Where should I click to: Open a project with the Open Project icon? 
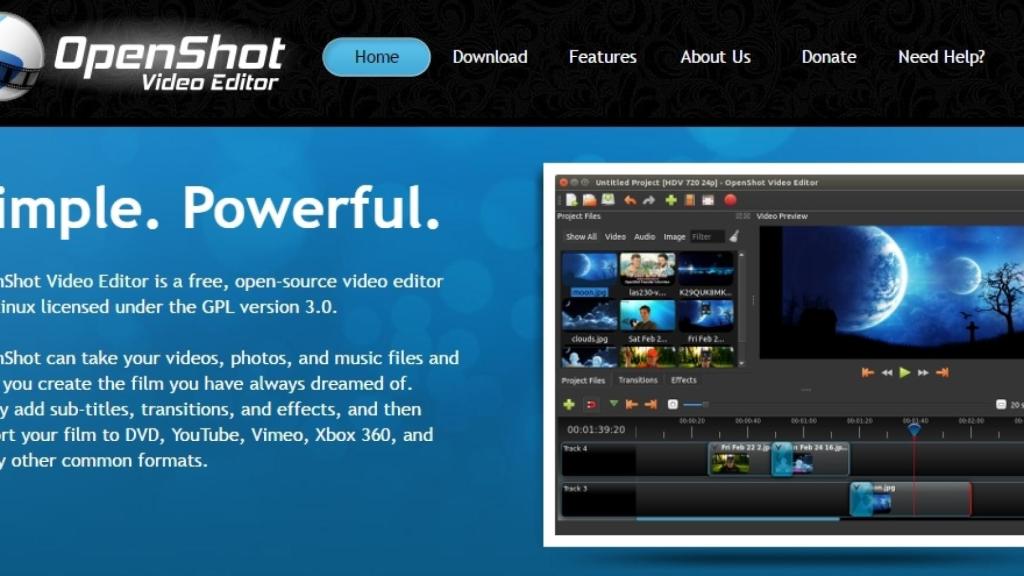(590, 201)
